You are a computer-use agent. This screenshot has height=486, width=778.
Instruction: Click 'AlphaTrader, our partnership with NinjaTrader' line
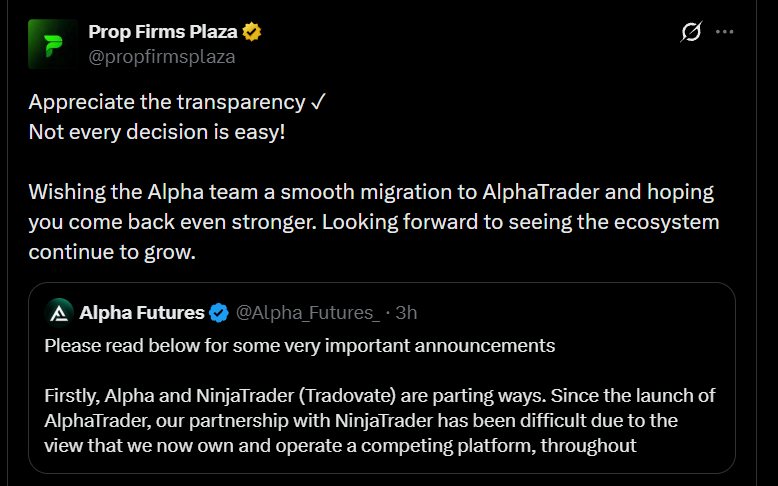point(361,420)
